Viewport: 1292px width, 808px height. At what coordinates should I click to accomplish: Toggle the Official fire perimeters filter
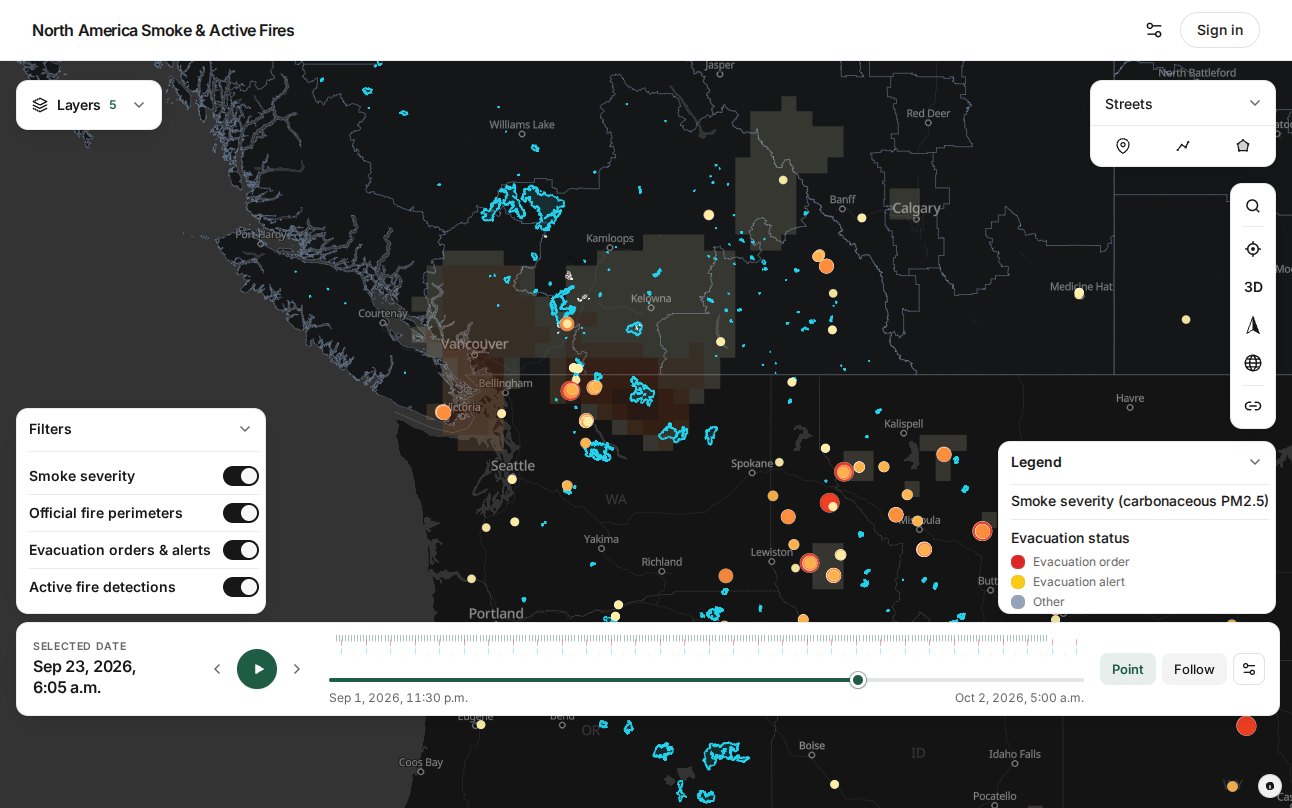click(241, 513)
